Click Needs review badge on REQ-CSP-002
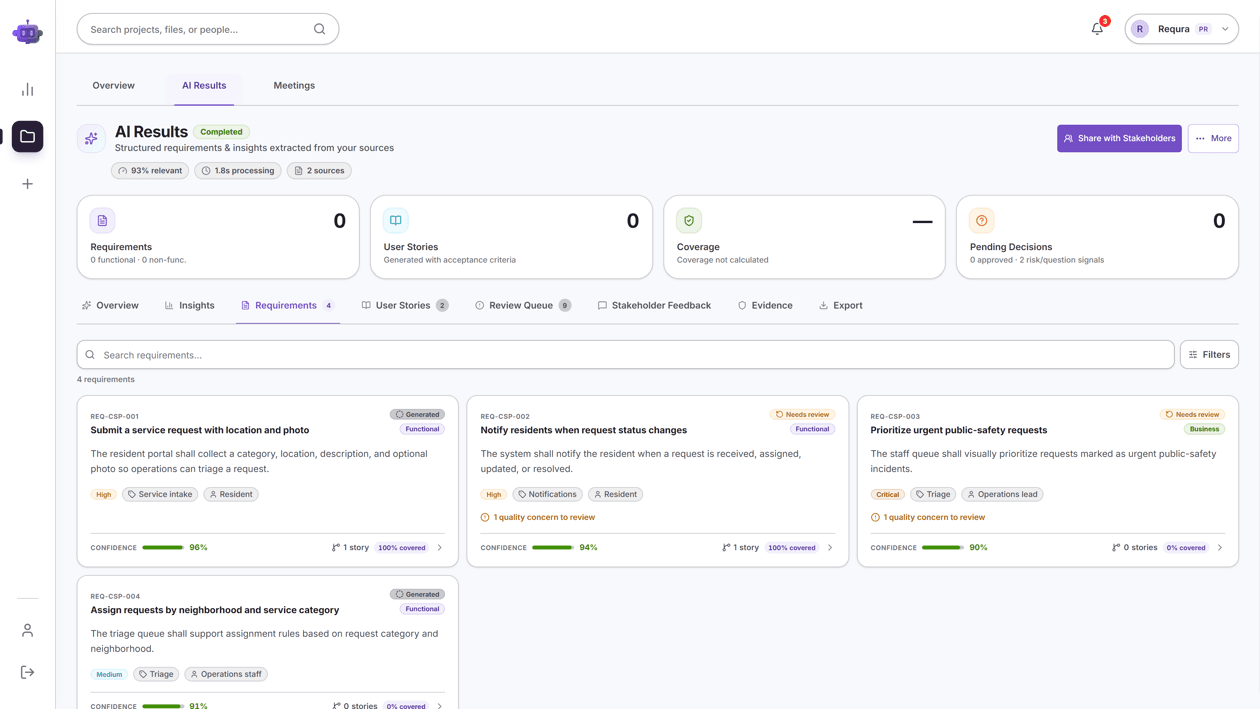Screen dimensions: 1260x709 point(802,414)
